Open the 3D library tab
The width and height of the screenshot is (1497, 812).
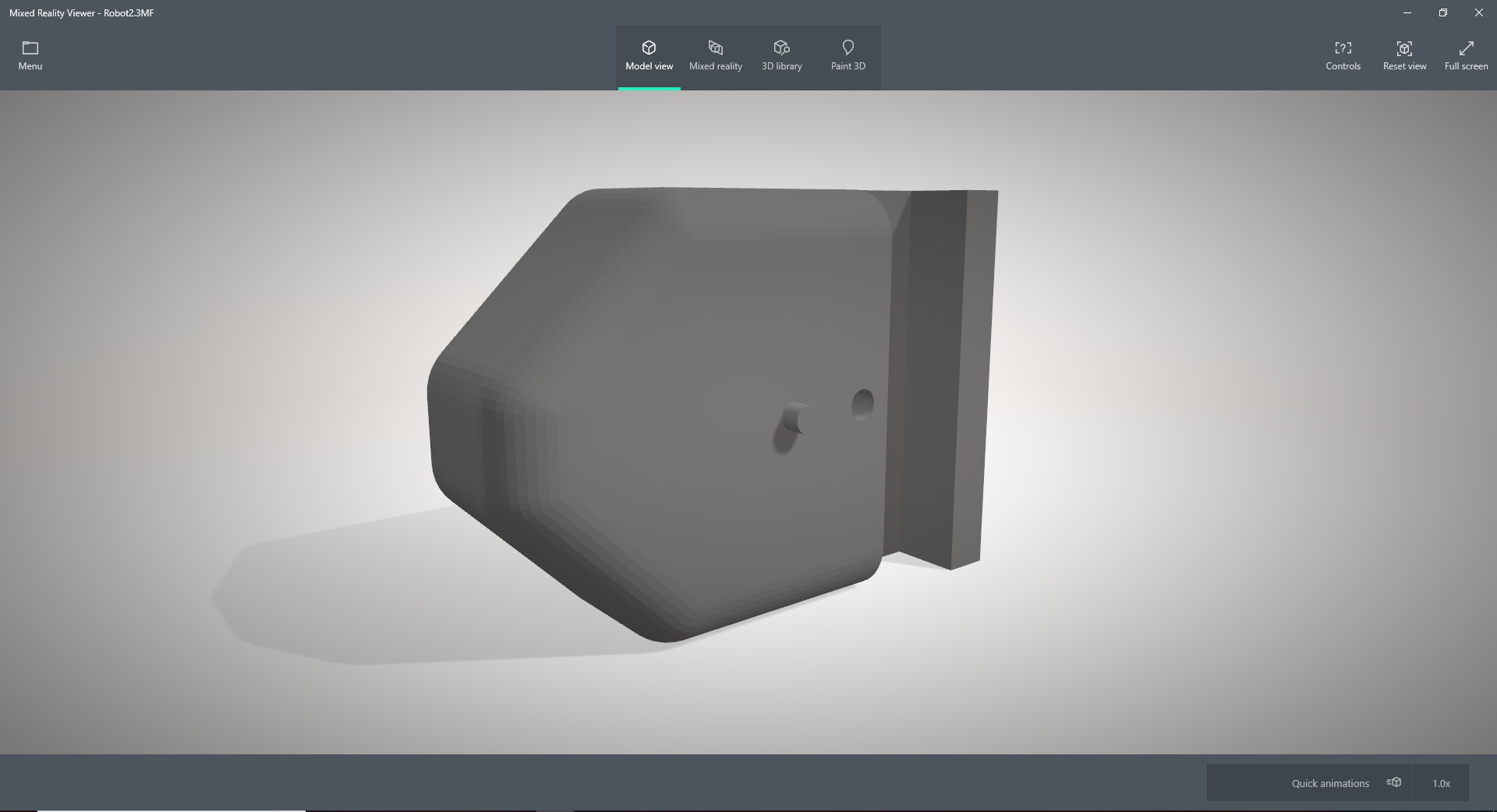781,57
